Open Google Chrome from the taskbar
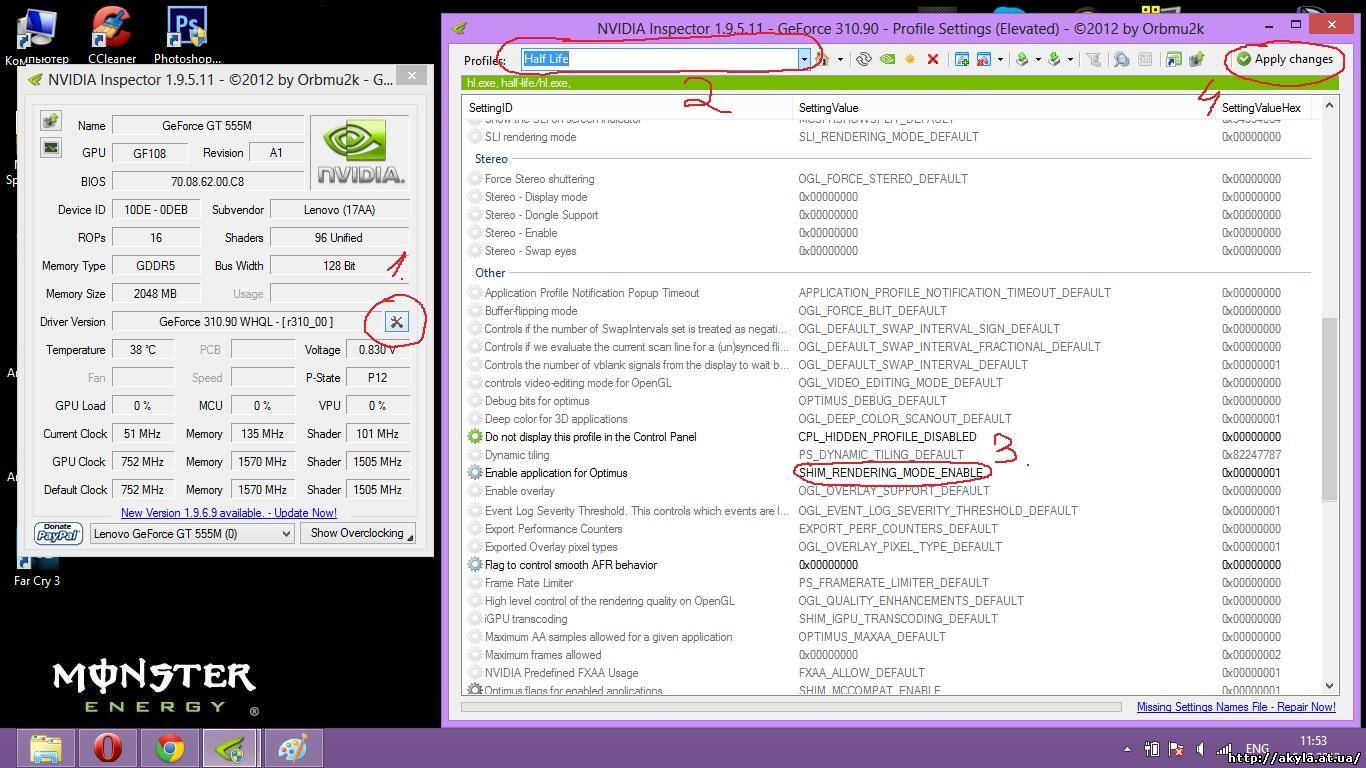This screenshot has height=768, width=1366. click(x=169, y=748)
